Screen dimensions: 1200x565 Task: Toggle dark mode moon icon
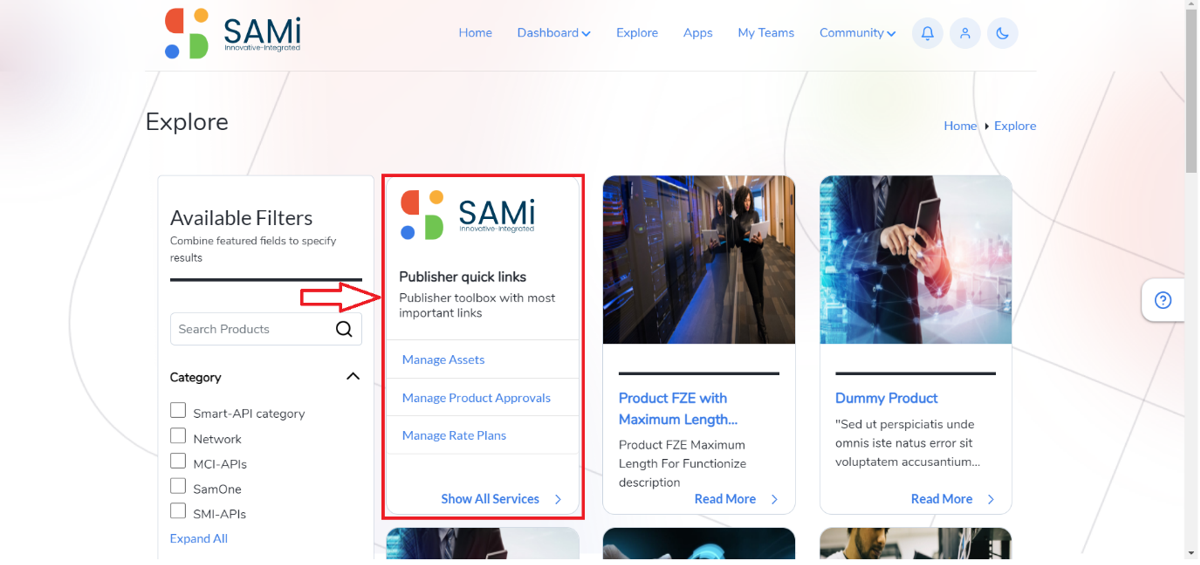(1002, 33)
